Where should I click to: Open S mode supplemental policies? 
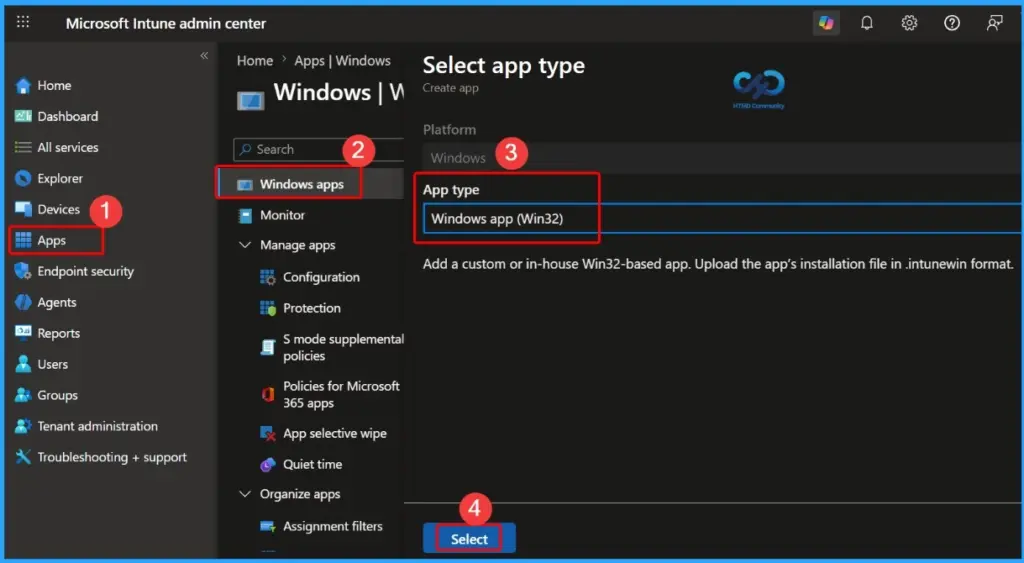pos(343,347)
